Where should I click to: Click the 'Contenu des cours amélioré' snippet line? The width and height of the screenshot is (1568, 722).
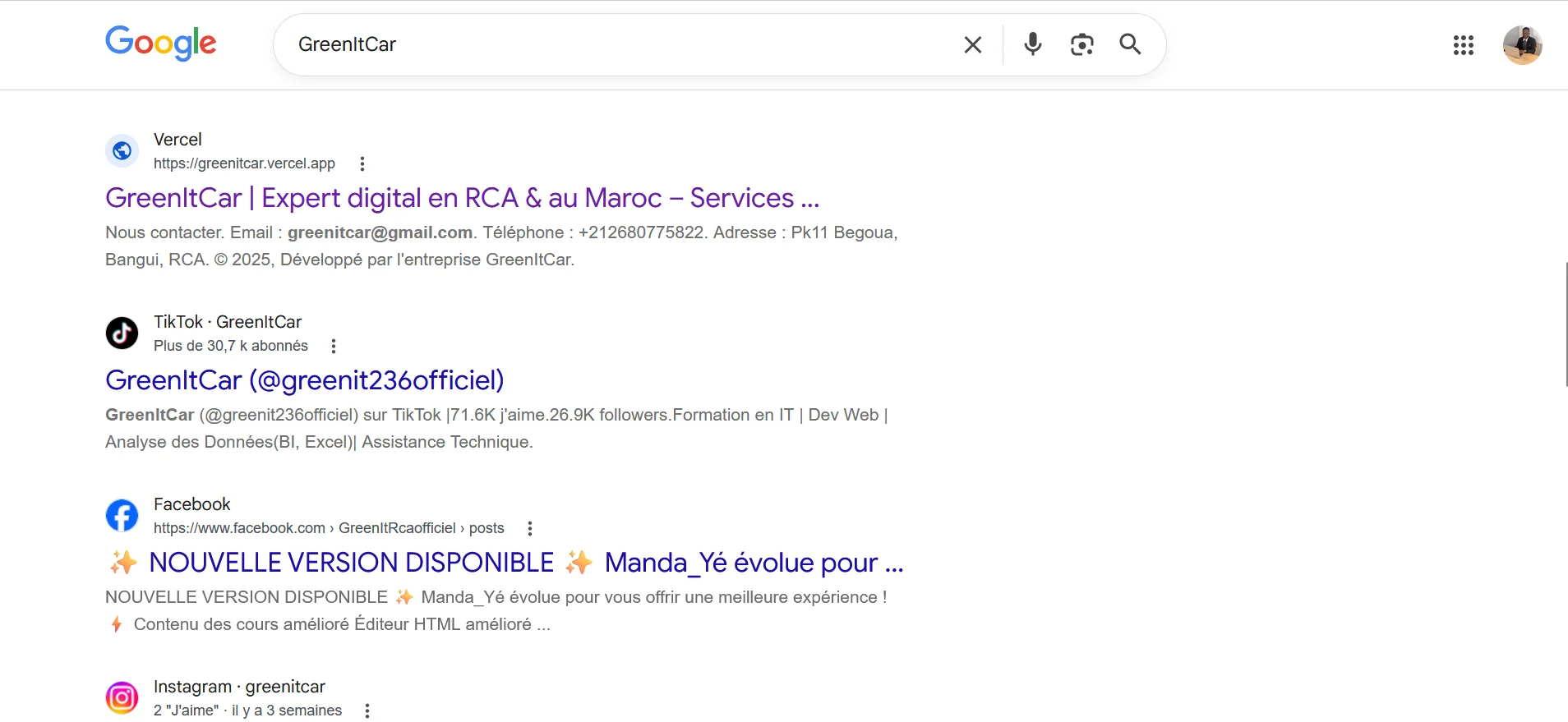point(329,624)
